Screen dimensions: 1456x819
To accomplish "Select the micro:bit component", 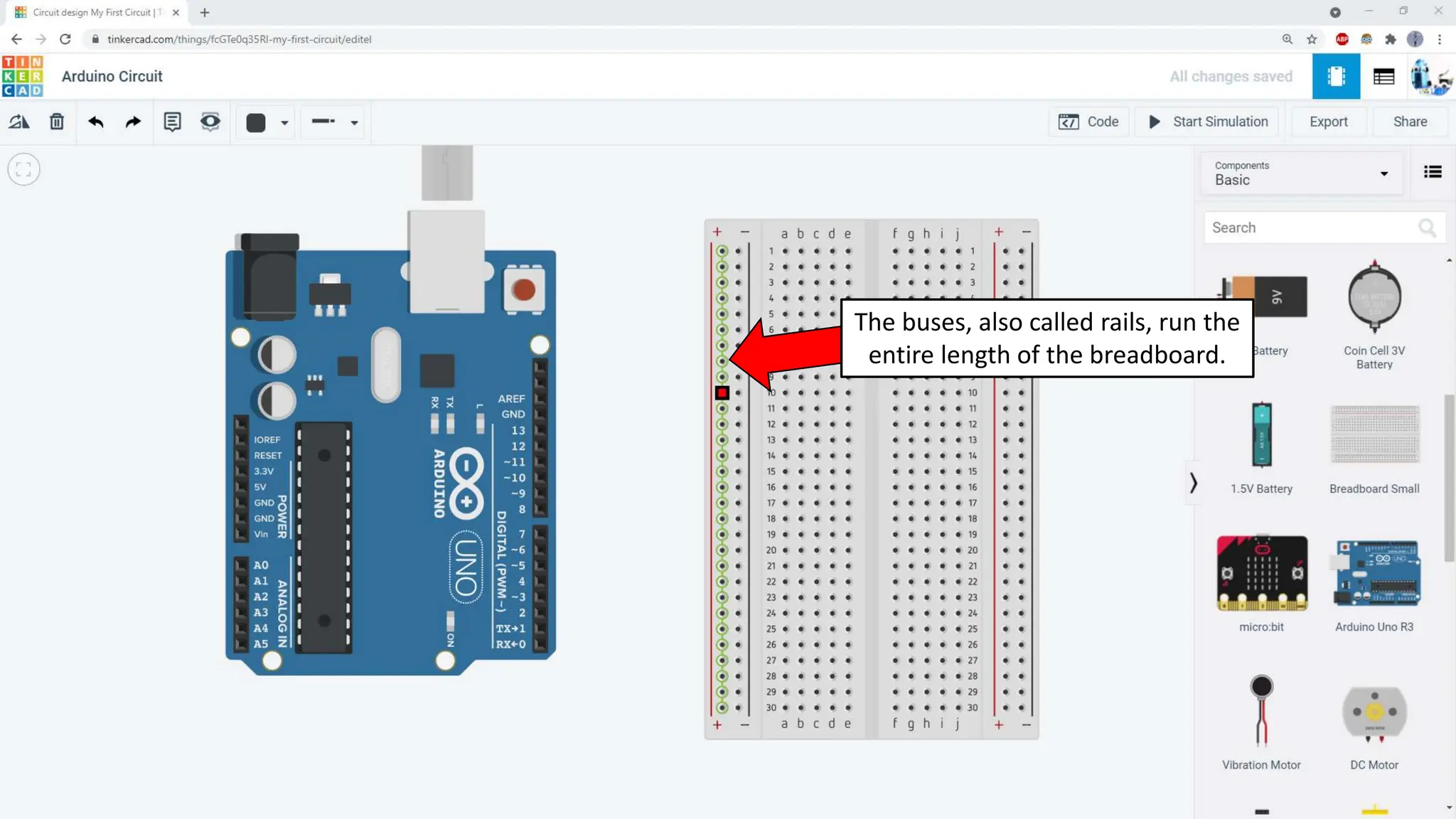I will (1261, 584).
